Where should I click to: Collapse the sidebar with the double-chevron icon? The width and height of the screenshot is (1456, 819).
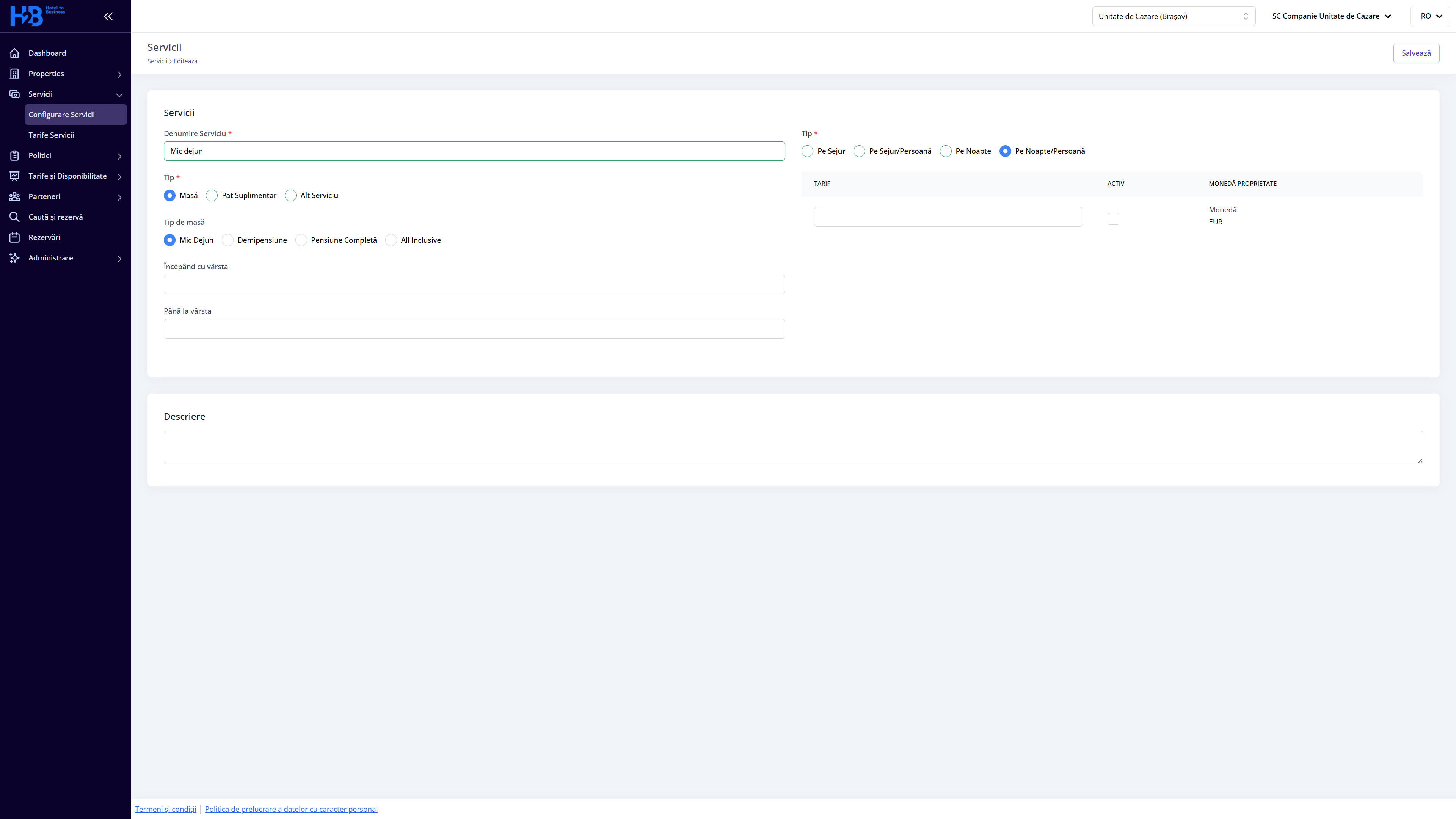pyautogui.click(x=108, y=16)
